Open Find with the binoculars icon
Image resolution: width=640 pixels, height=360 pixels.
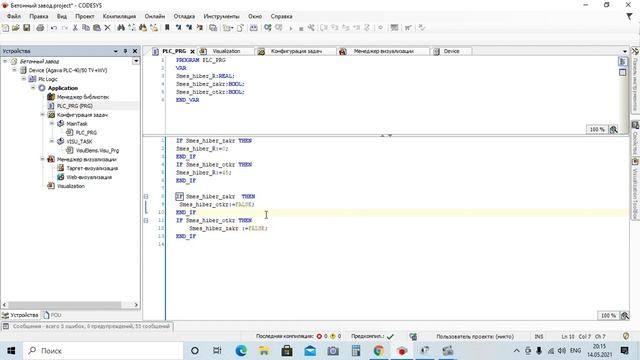click(121, 28)
